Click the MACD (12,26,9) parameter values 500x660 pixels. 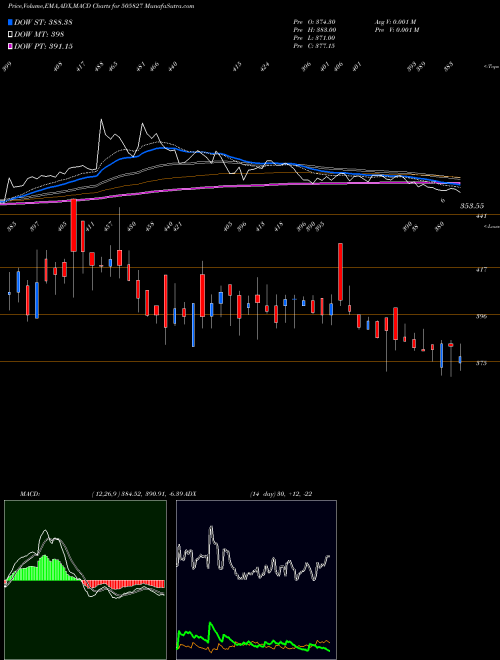[137, 494]
